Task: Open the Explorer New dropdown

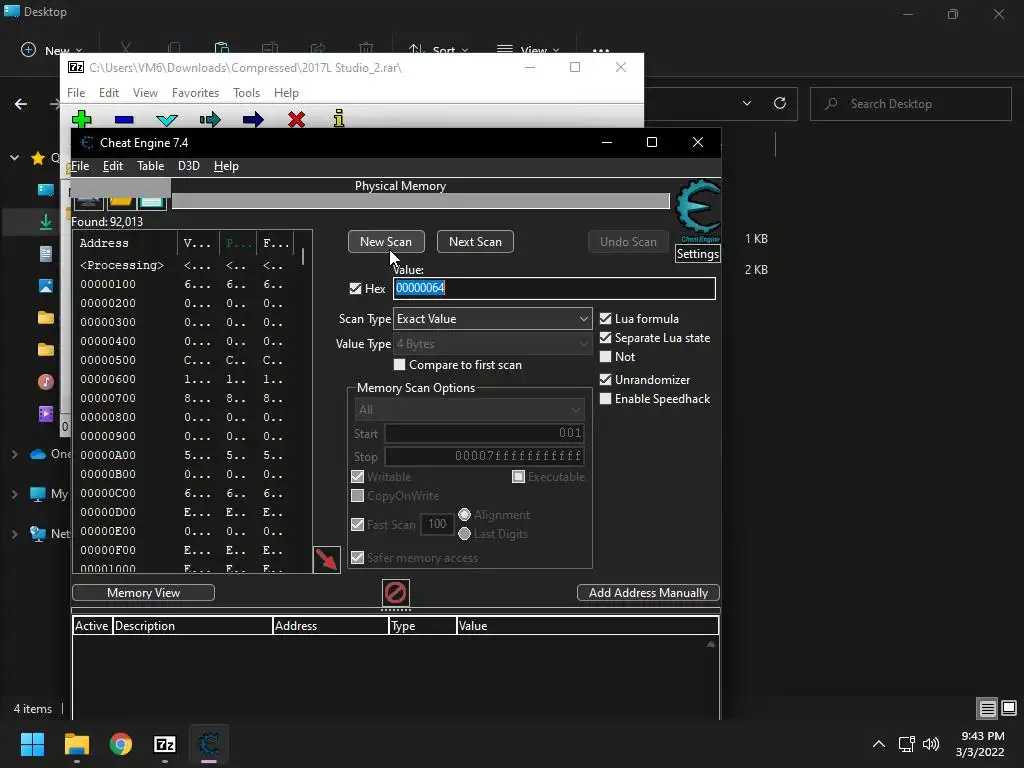Action: (51, 50)
